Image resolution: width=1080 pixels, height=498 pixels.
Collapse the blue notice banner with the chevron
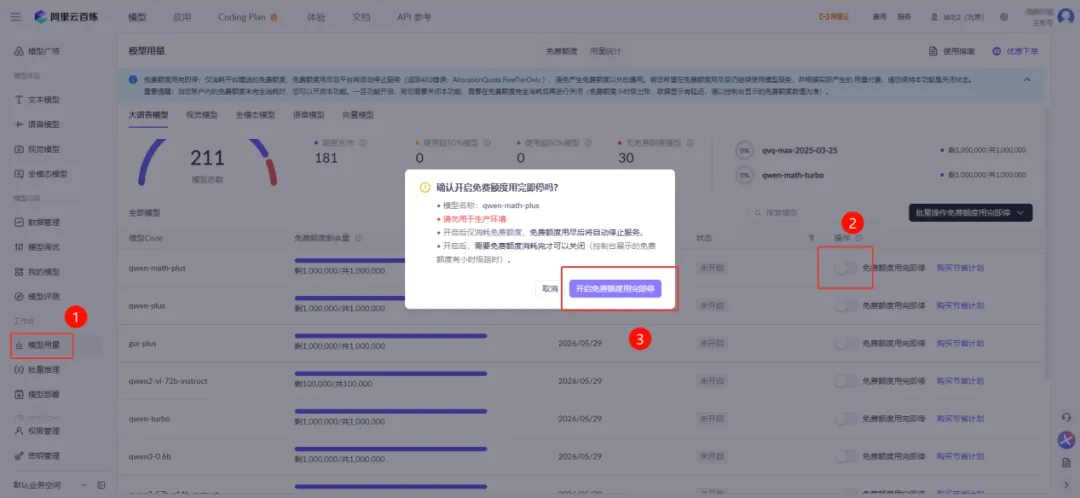pyautogui.click(x=1027, y=79)
